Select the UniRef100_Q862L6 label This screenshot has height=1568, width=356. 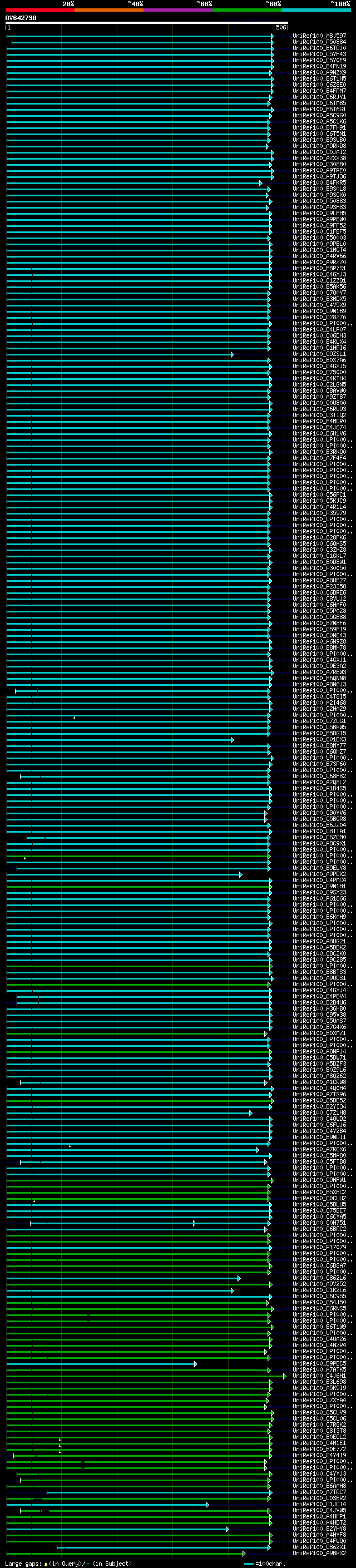click(x=319, y=1278)
